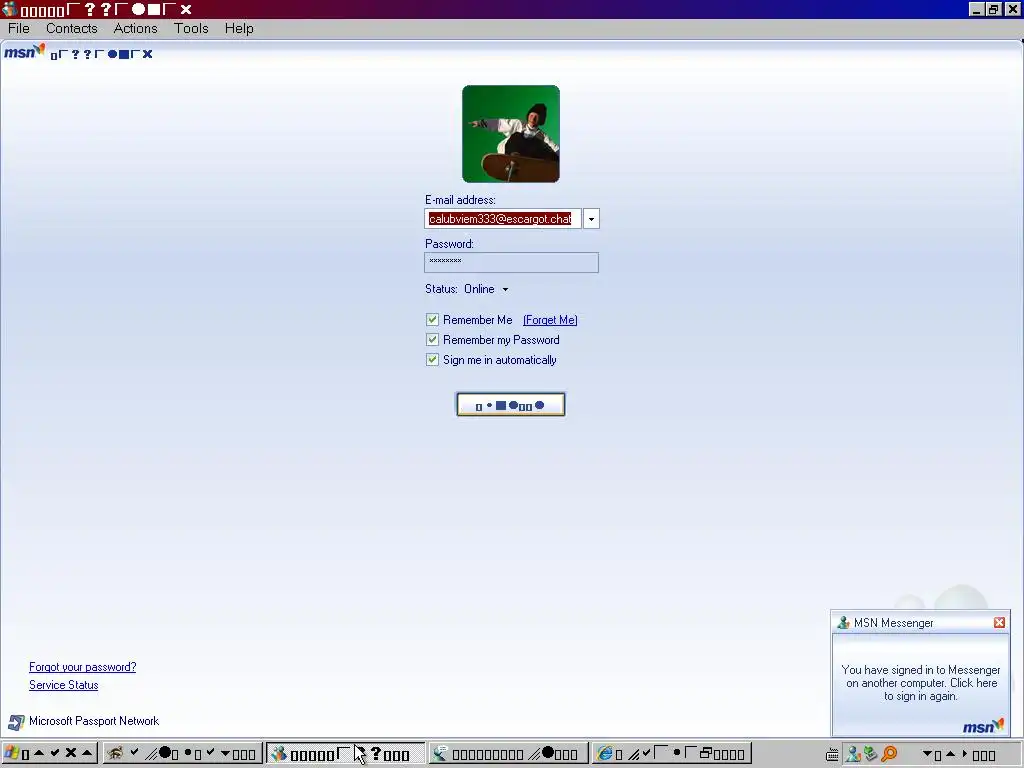Image resolution: width=1024 pixels, height=768 pixels.
Task: Click the buddy icon in the notification title
Action: point(843,622)
